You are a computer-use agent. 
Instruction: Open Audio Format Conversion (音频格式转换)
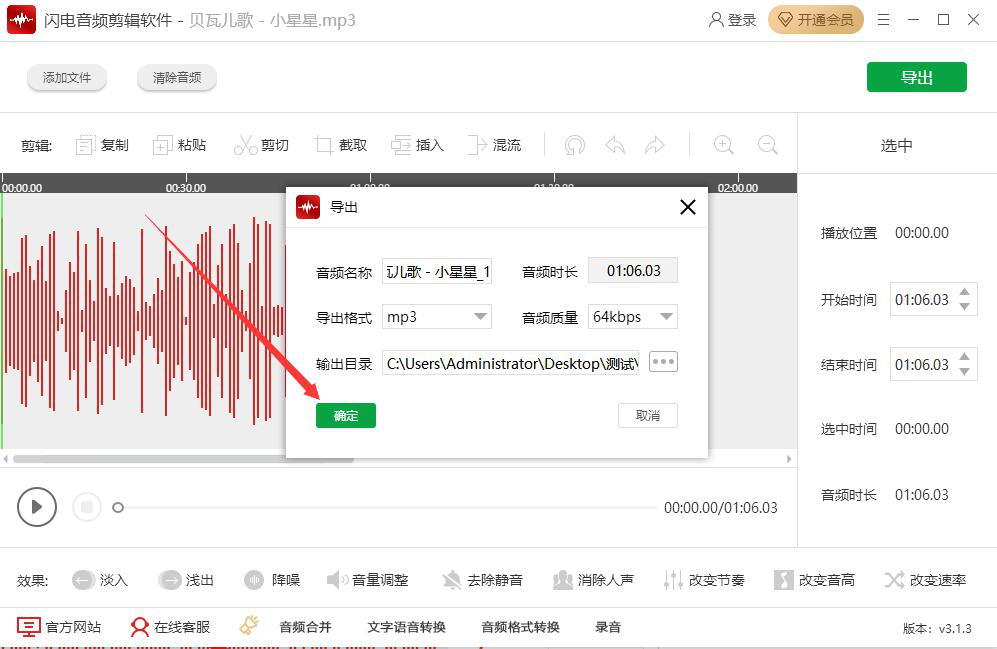[520, 627]
